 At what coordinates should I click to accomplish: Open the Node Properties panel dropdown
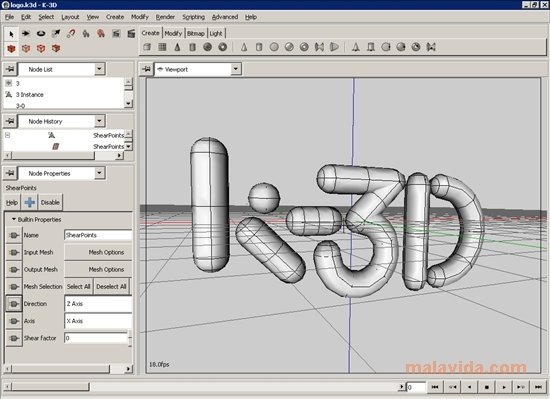(99, 173)
